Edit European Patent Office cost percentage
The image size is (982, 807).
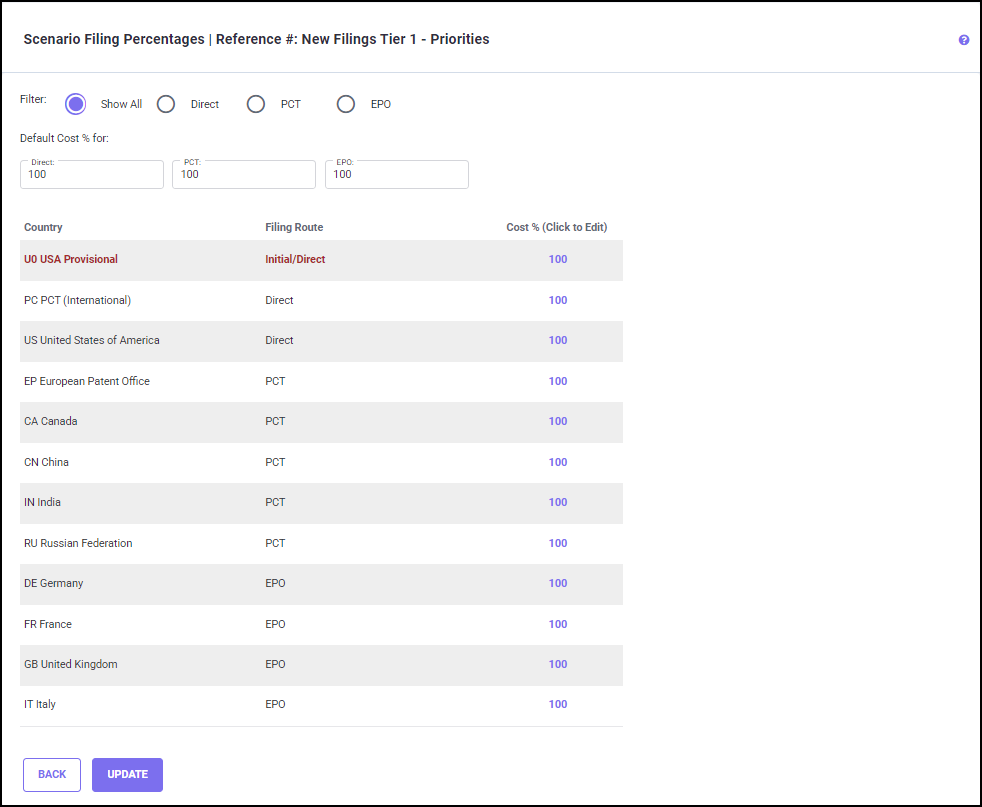pyautogui.click(x=558, y=381)
